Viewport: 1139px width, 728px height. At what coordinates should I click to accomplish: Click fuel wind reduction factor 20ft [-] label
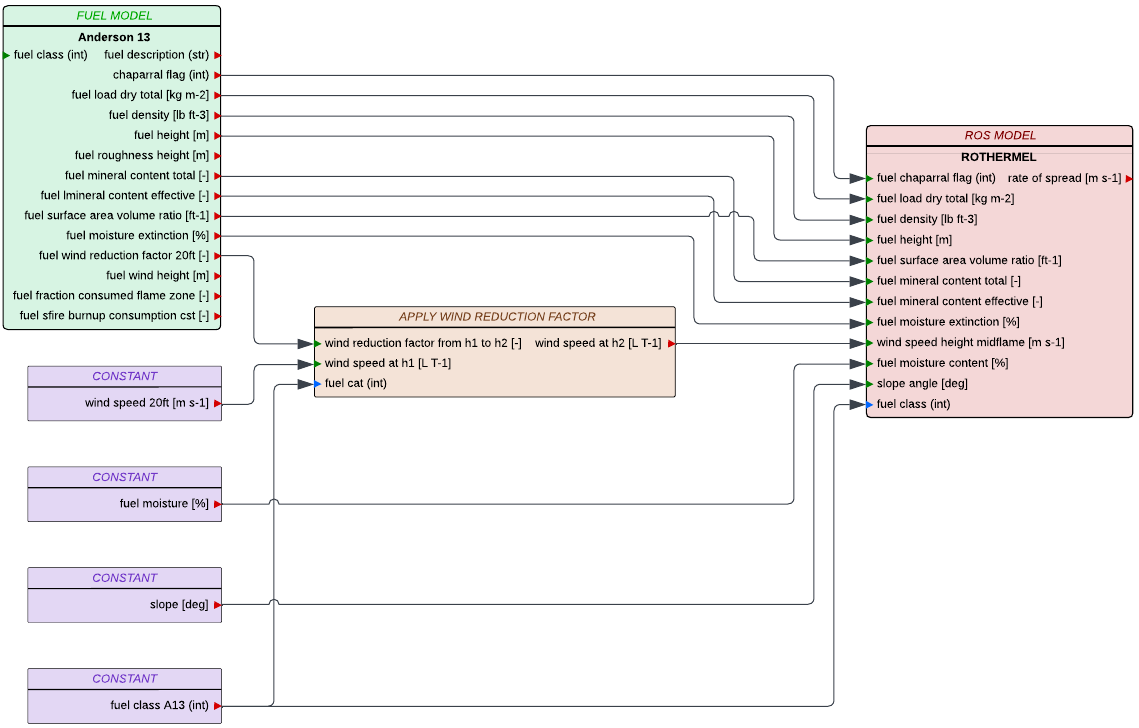tap(124, 256)
